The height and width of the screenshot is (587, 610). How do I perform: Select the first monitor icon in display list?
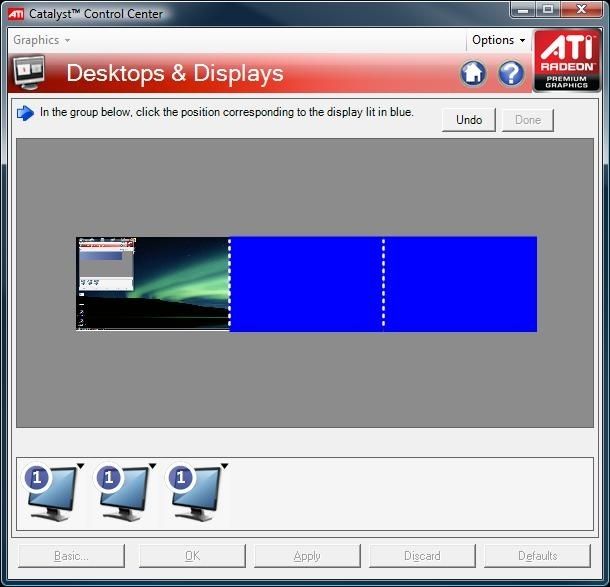pyautogui.click(x=52, y=493)
